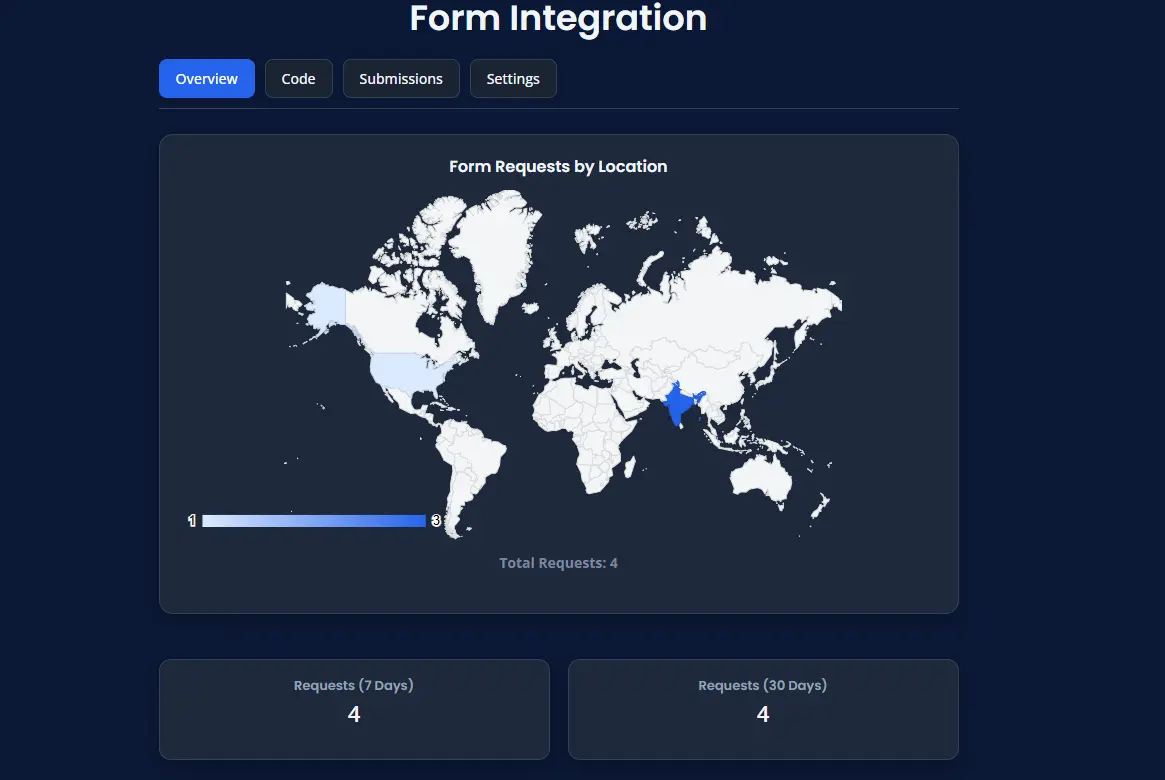Click the highlighted United States region
The image size is (1165, 780).
(400, 370)
